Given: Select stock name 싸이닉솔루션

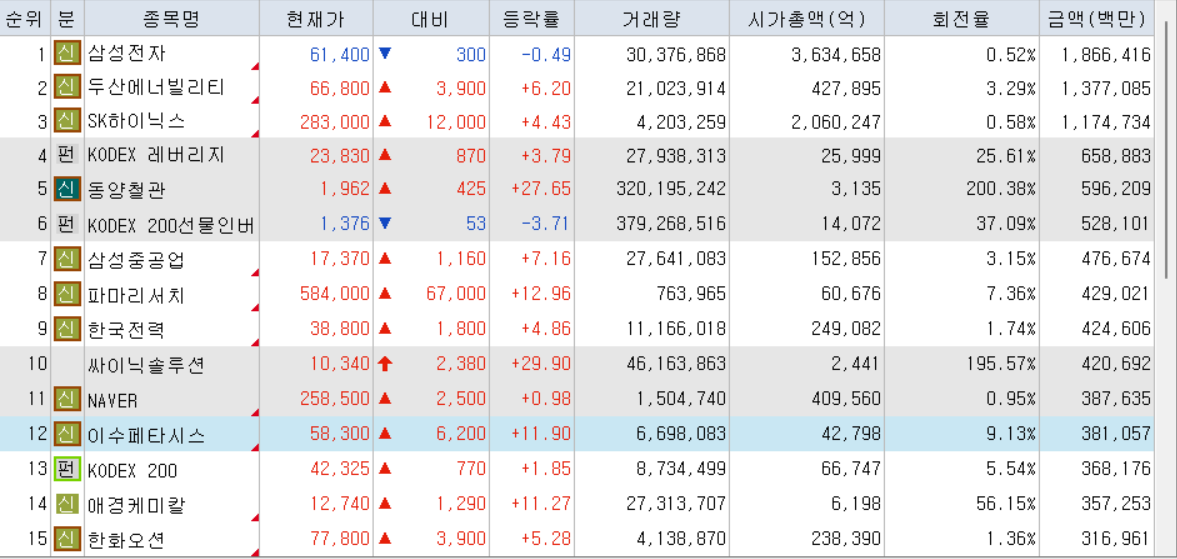Looking at the screenshot, I should tap(146, 365).
